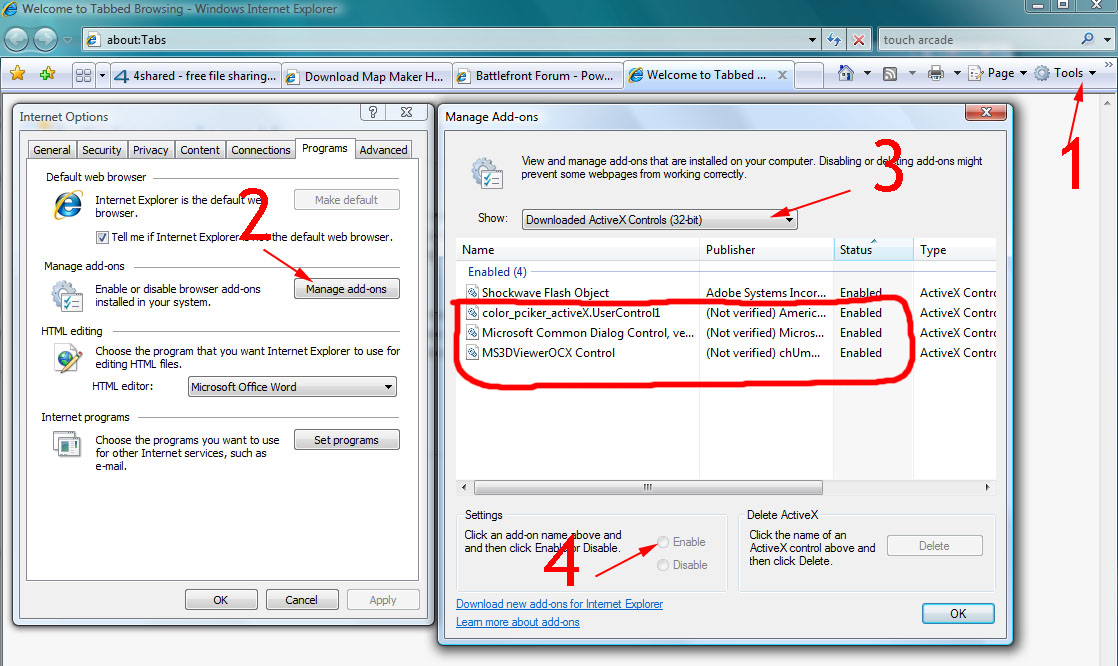Click Learn more about add-ons link

518,622
